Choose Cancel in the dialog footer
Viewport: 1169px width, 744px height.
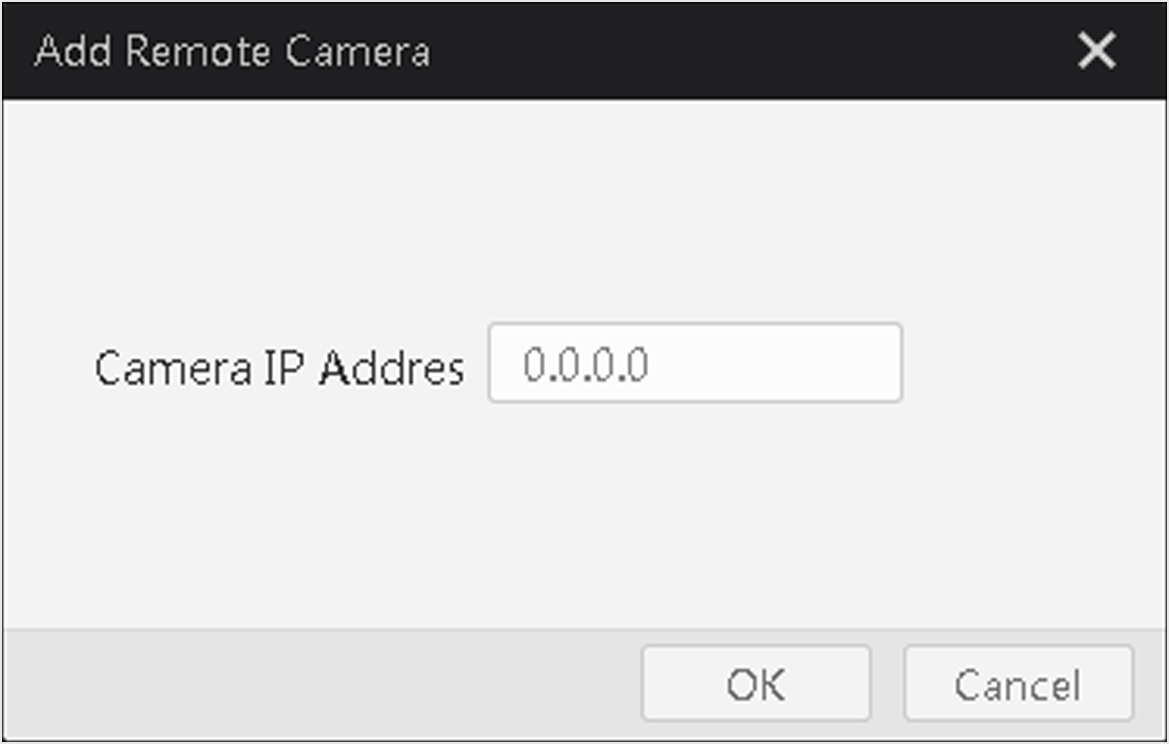click(x=1018, y=685)
